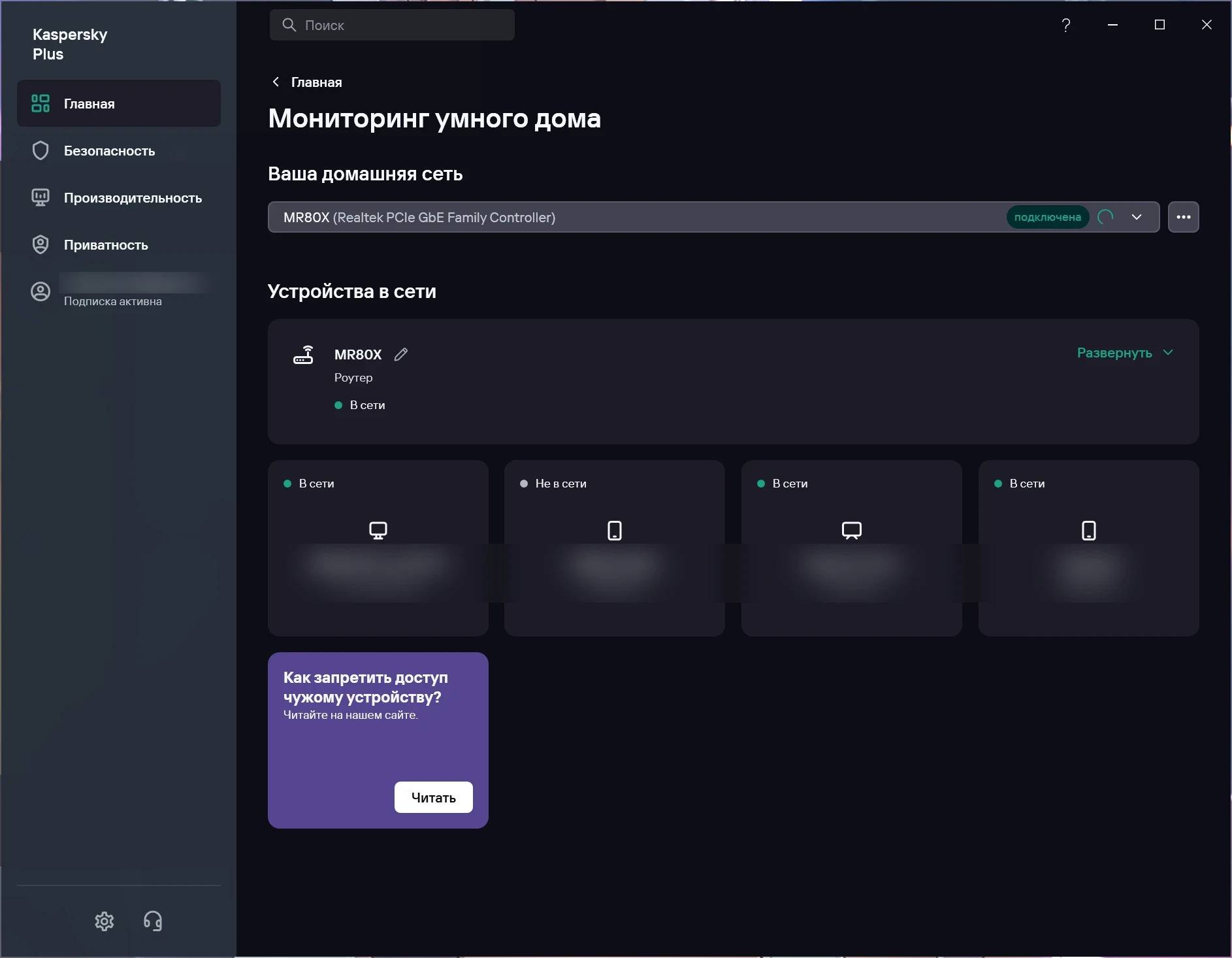Click the 'Роутер' label under MR80X
The image size is (1232, 958).
coord(353,378)
